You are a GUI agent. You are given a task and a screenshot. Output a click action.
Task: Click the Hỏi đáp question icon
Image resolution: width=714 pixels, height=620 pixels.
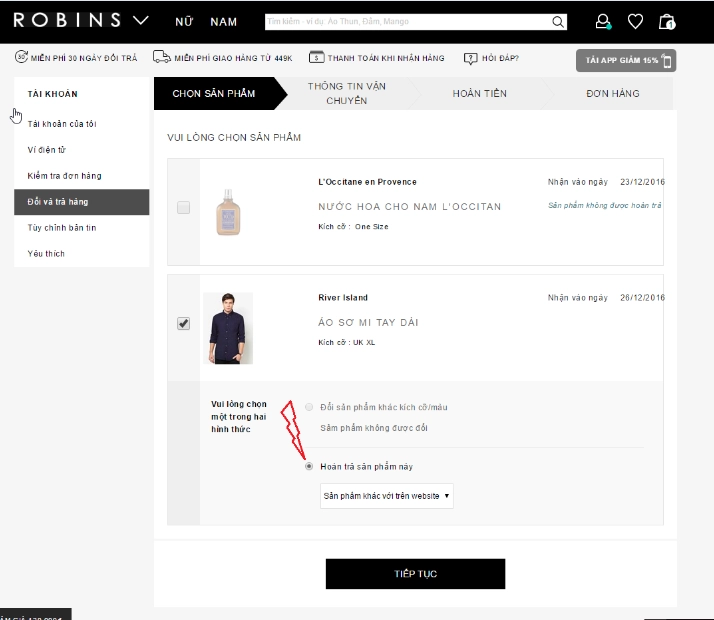click(470, 58)
